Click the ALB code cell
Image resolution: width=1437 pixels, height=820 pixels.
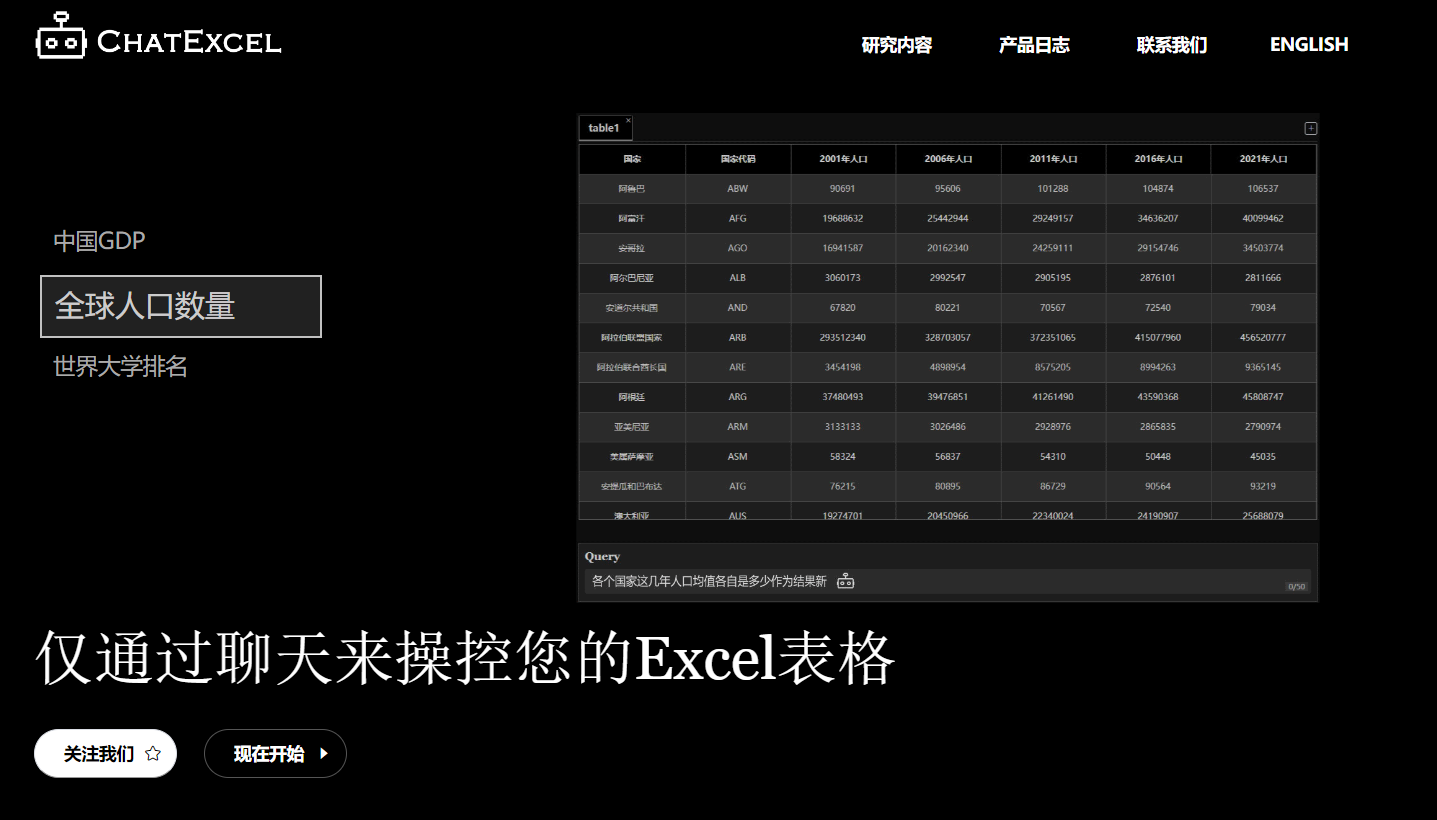coord(738,278)
